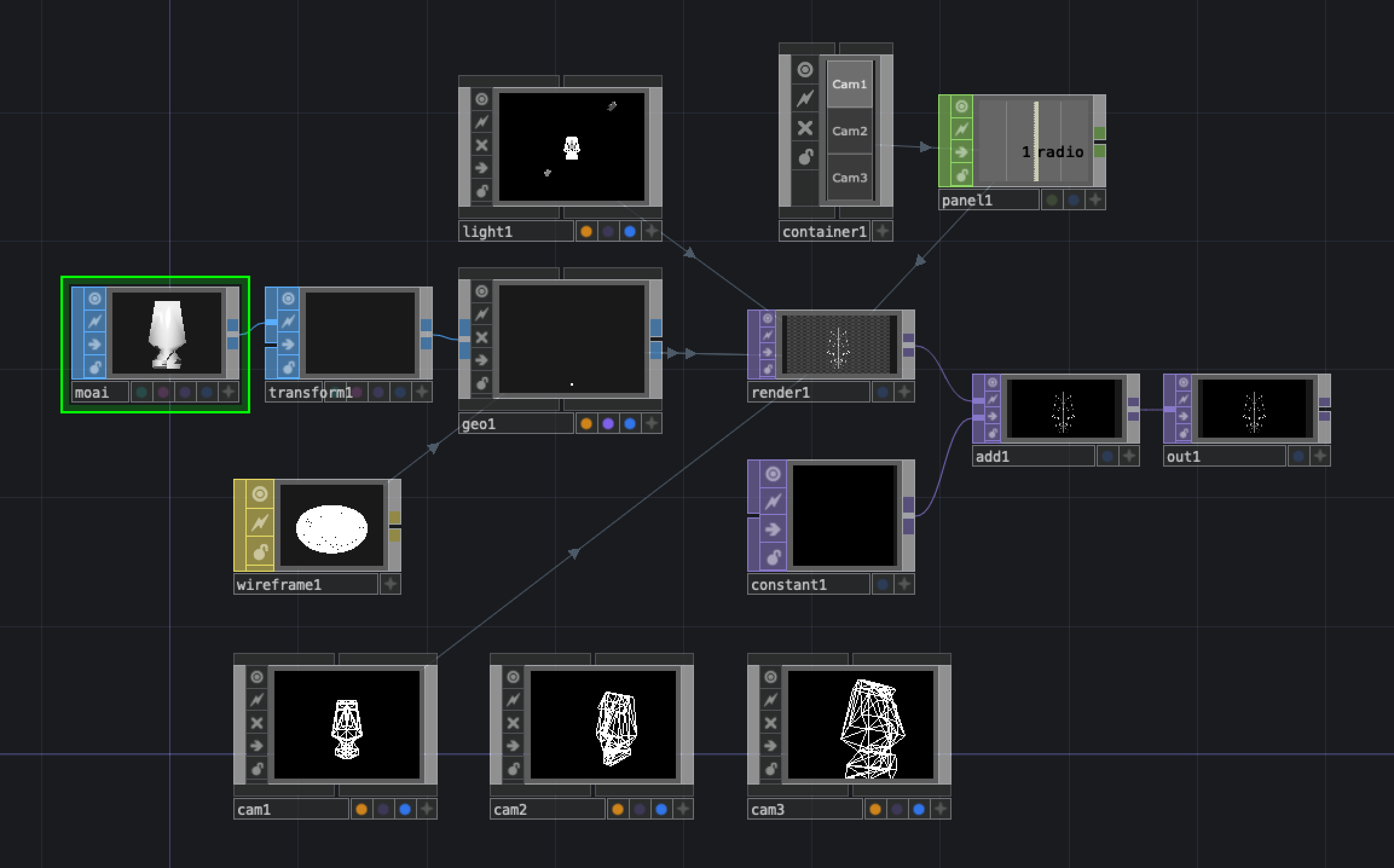Toggle the viewer flag on geo1 node
Image resolution: width=1394 pixels, height=868 pixels.
click(481, 291)
